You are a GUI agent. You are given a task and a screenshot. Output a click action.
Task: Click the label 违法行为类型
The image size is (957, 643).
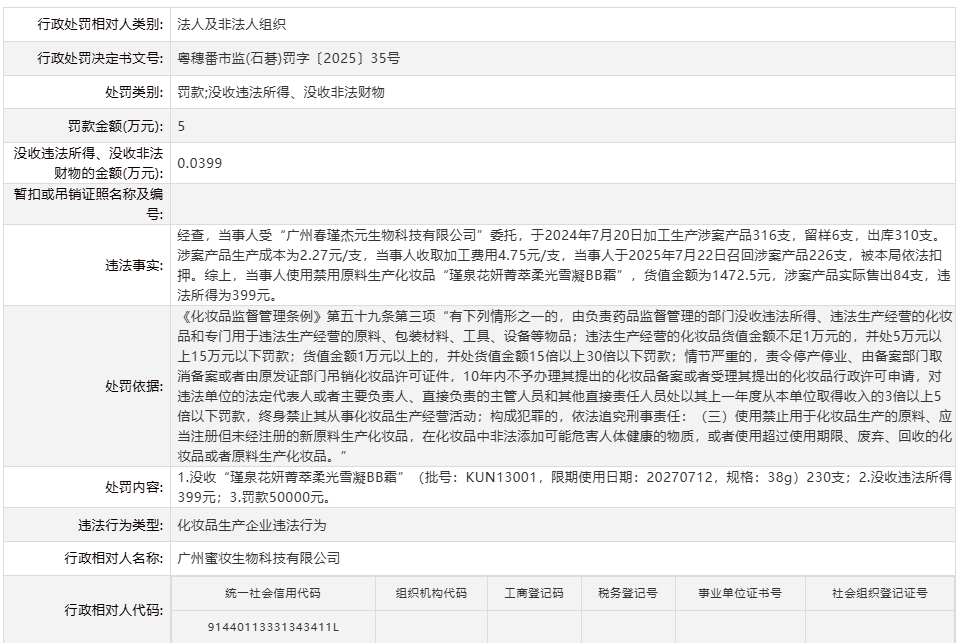tap(120, 525)
